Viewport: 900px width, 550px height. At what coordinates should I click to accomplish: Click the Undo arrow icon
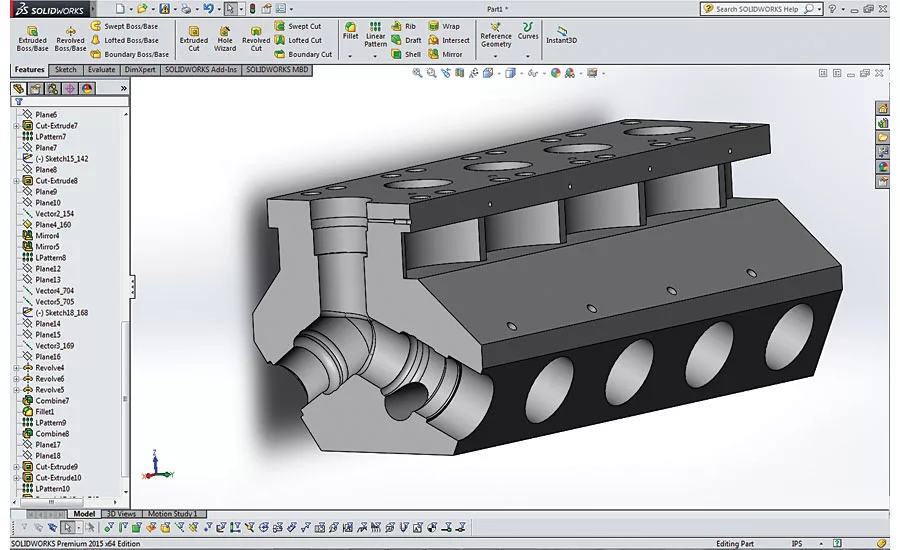click(x=208, y=9)
